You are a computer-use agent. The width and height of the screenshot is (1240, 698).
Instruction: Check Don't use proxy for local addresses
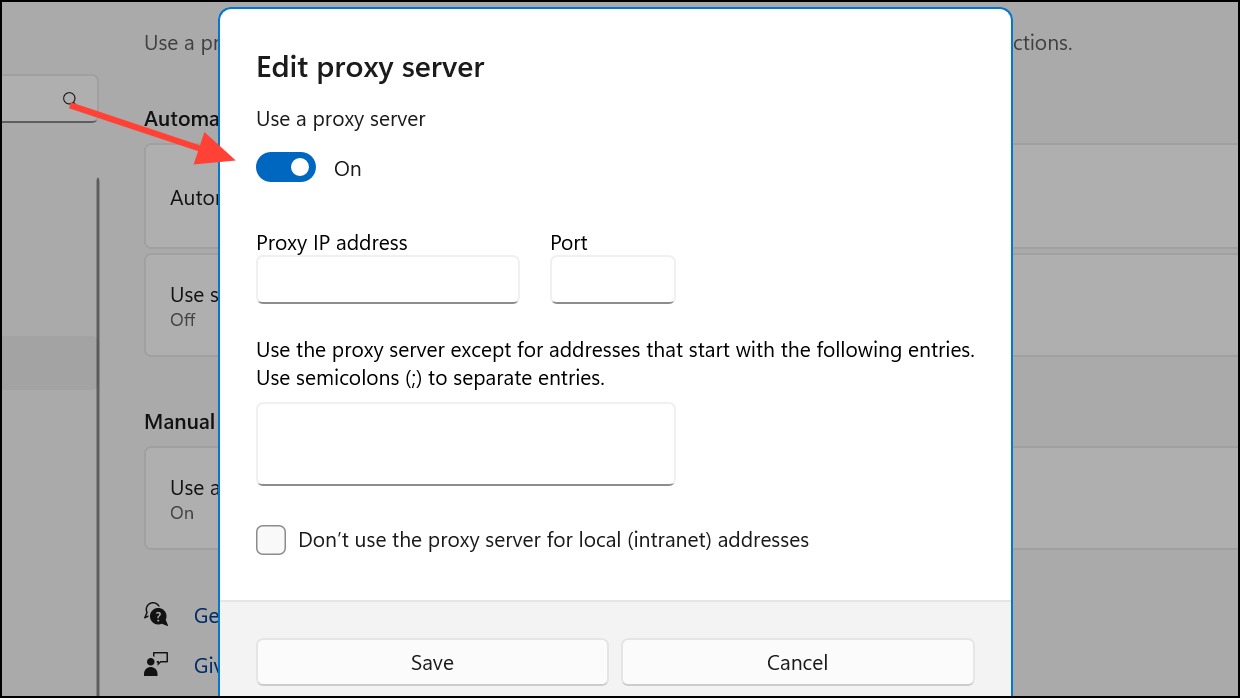pyautogui.click(x=271, y=540)
